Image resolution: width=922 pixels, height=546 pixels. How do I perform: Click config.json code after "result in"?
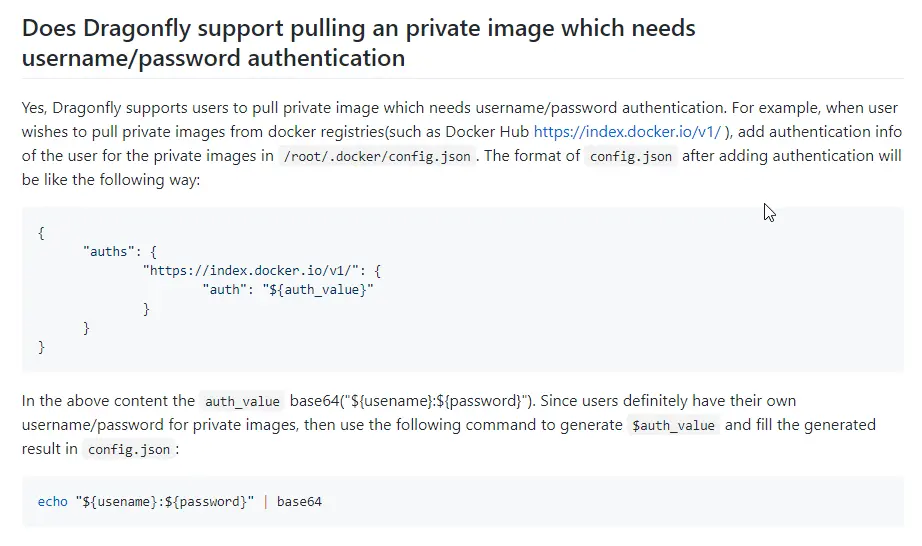click(127, 450)
